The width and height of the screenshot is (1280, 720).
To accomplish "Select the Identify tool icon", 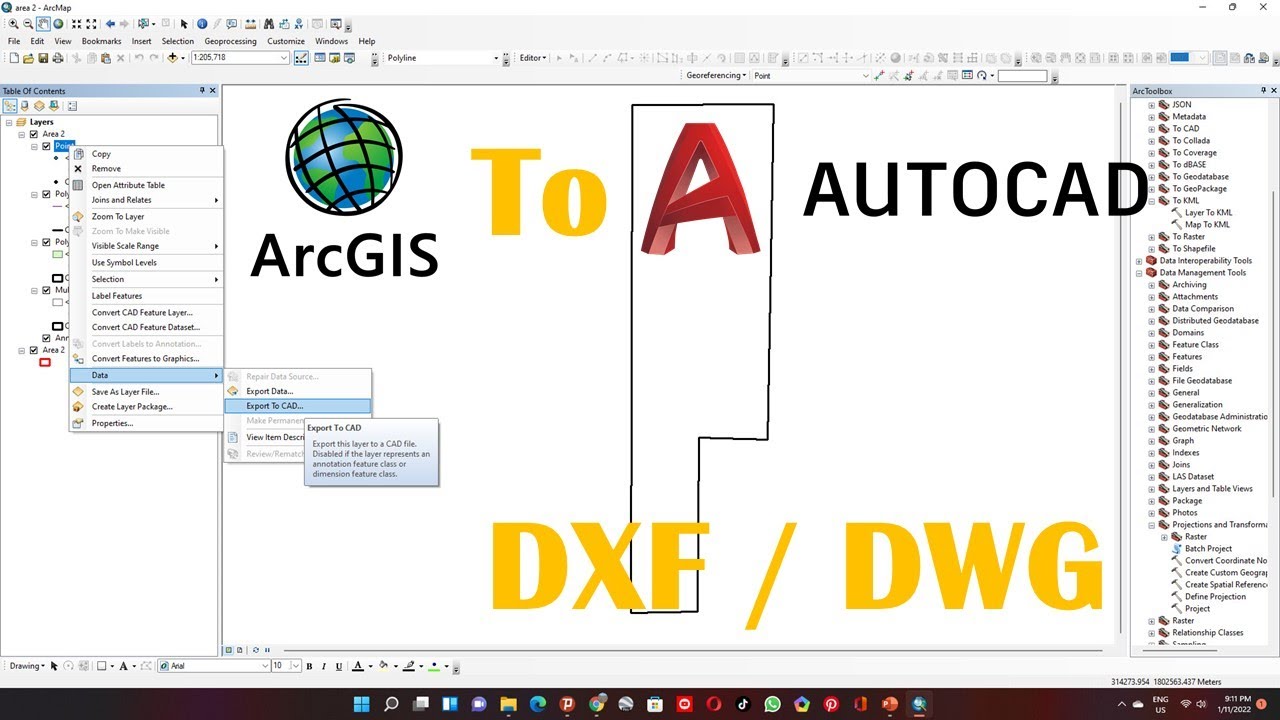I will tap(202, 23).
